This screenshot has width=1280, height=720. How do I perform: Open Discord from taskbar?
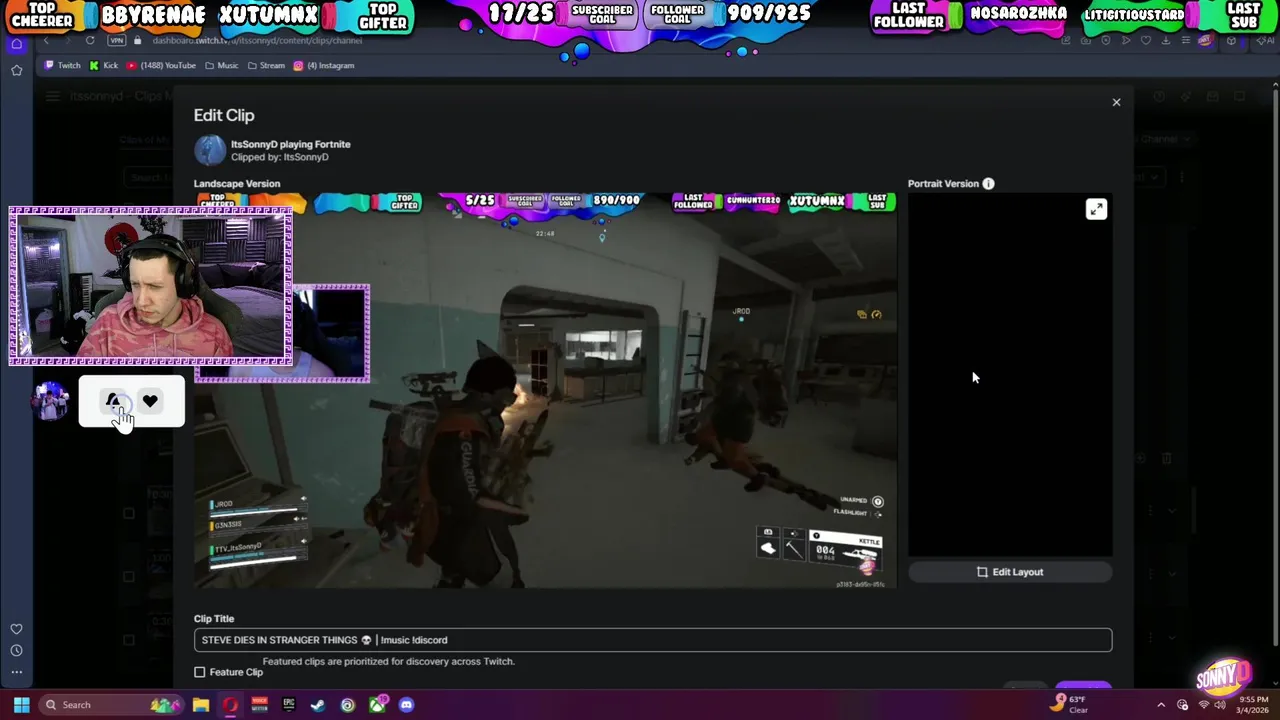[406, 705]
